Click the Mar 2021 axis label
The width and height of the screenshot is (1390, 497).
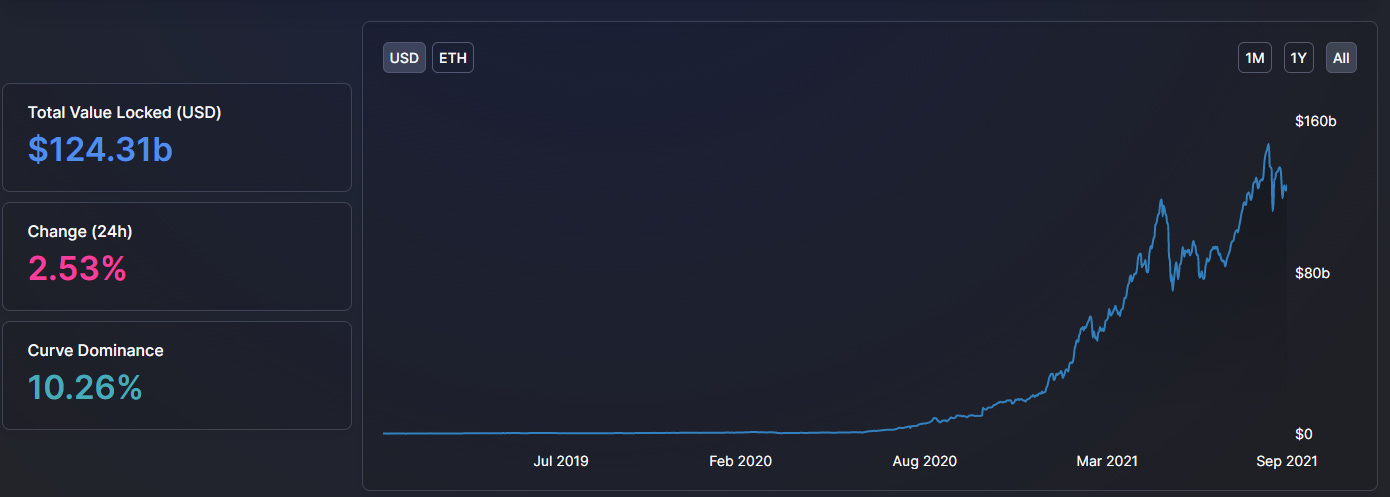tap(1107, 461)
